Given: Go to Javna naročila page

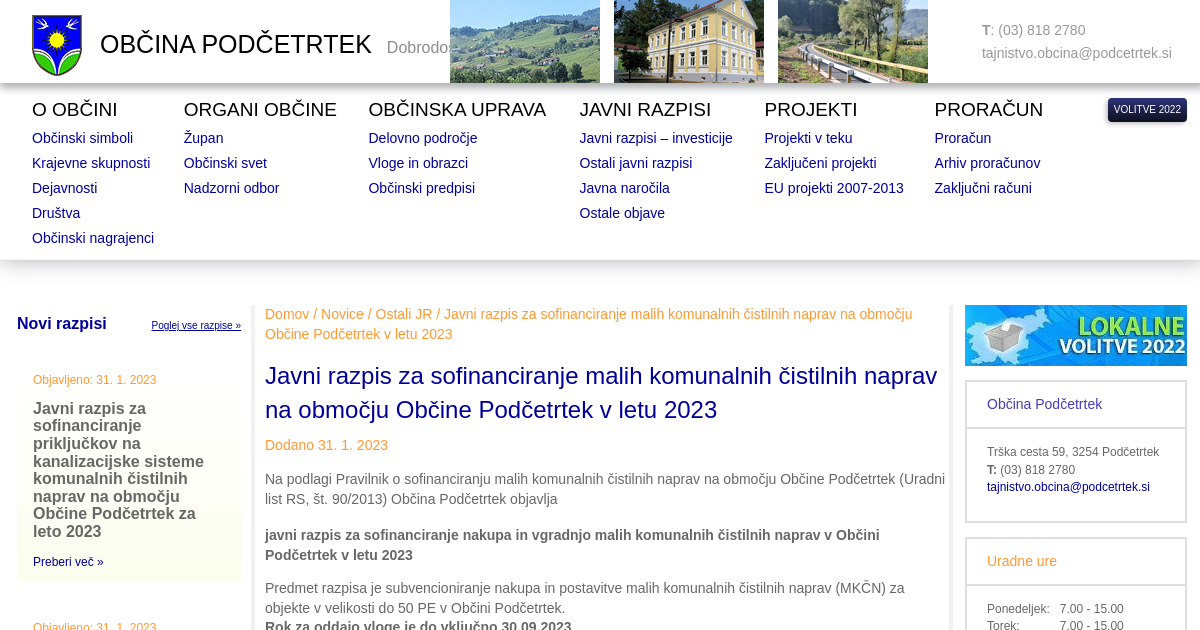Looking at the screenshot, I should pyautogui.click(x=624, y=188).
